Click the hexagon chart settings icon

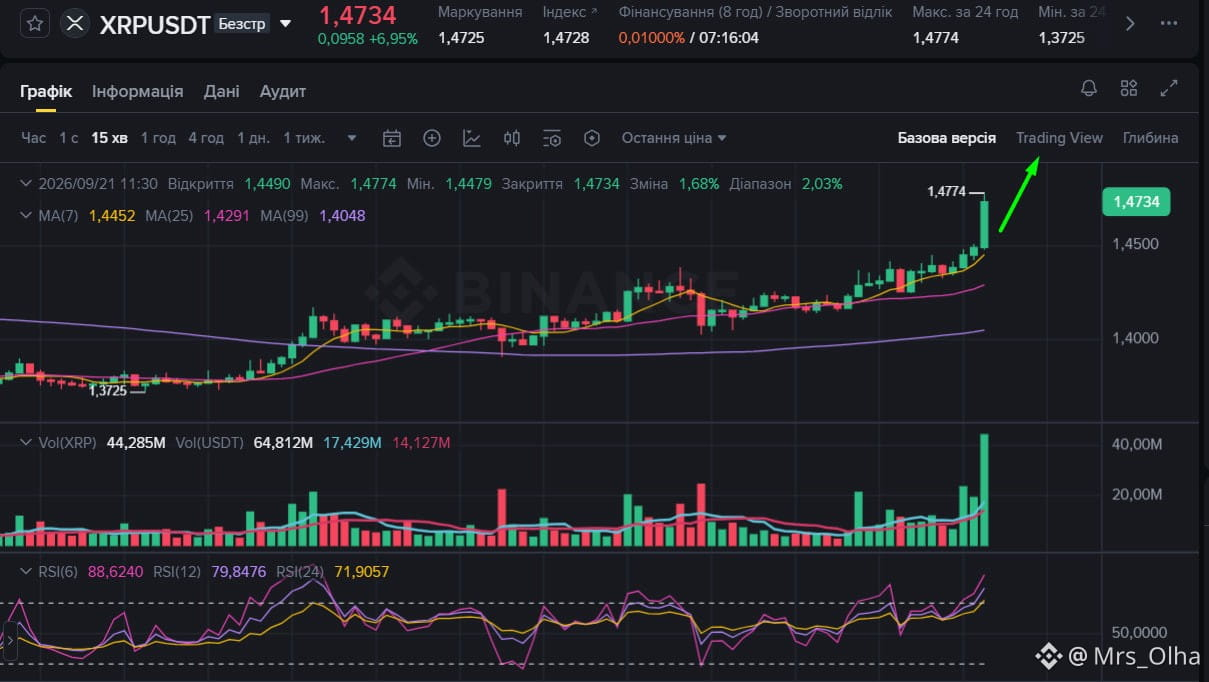tap(592, 138)
